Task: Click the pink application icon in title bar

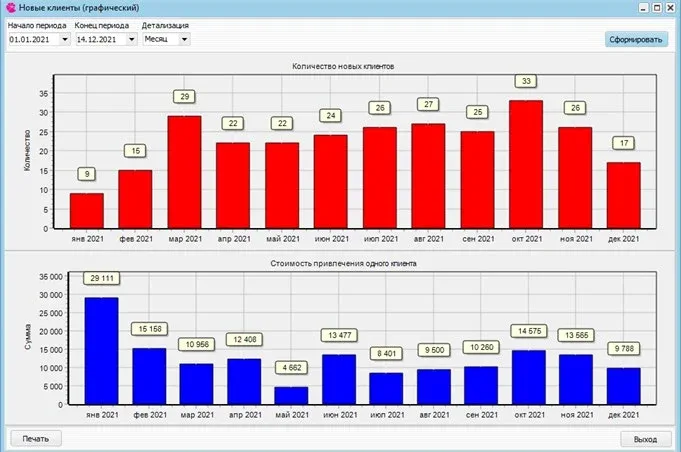Action: (10, 7)
